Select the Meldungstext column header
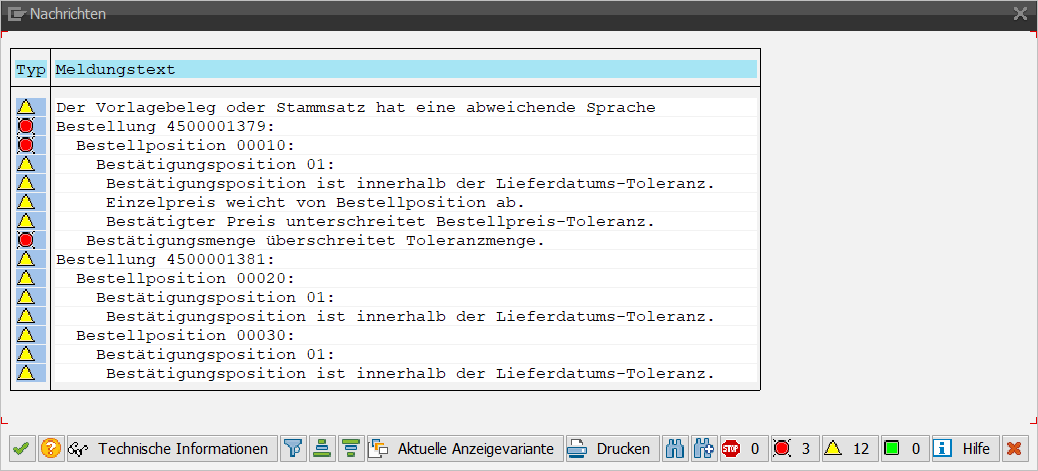The width and height of the screenshot is (1038, 471). tap(405, 70)
